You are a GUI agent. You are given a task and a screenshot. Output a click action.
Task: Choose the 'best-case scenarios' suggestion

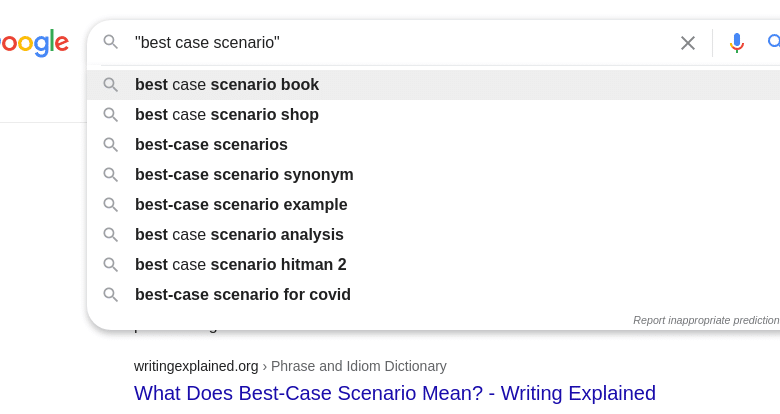click(x=211, y=145)
